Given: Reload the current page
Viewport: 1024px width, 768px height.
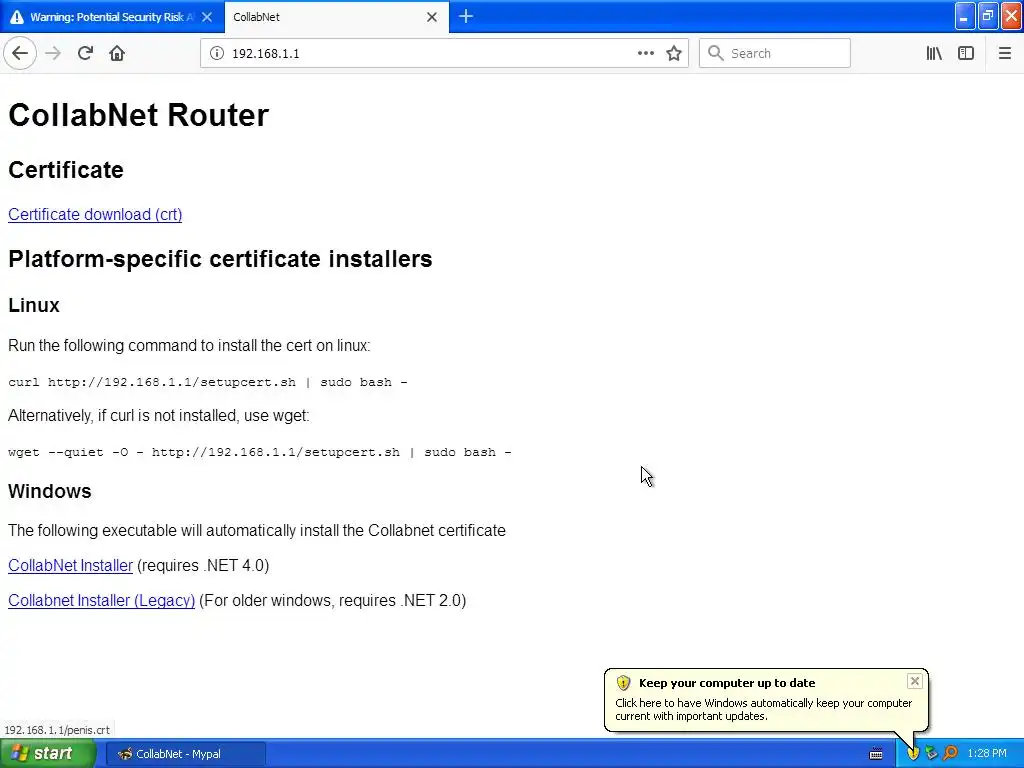Looking at the screenshot, I should 85,53.
